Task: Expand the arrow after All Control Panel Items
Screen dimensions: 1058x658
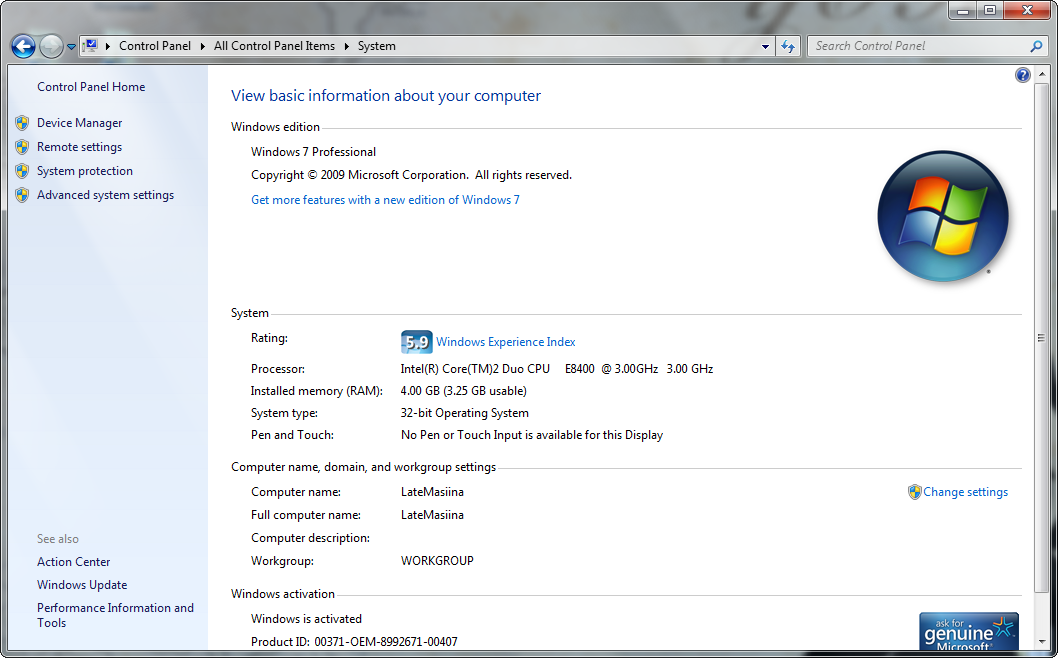Action: [347, 46]
